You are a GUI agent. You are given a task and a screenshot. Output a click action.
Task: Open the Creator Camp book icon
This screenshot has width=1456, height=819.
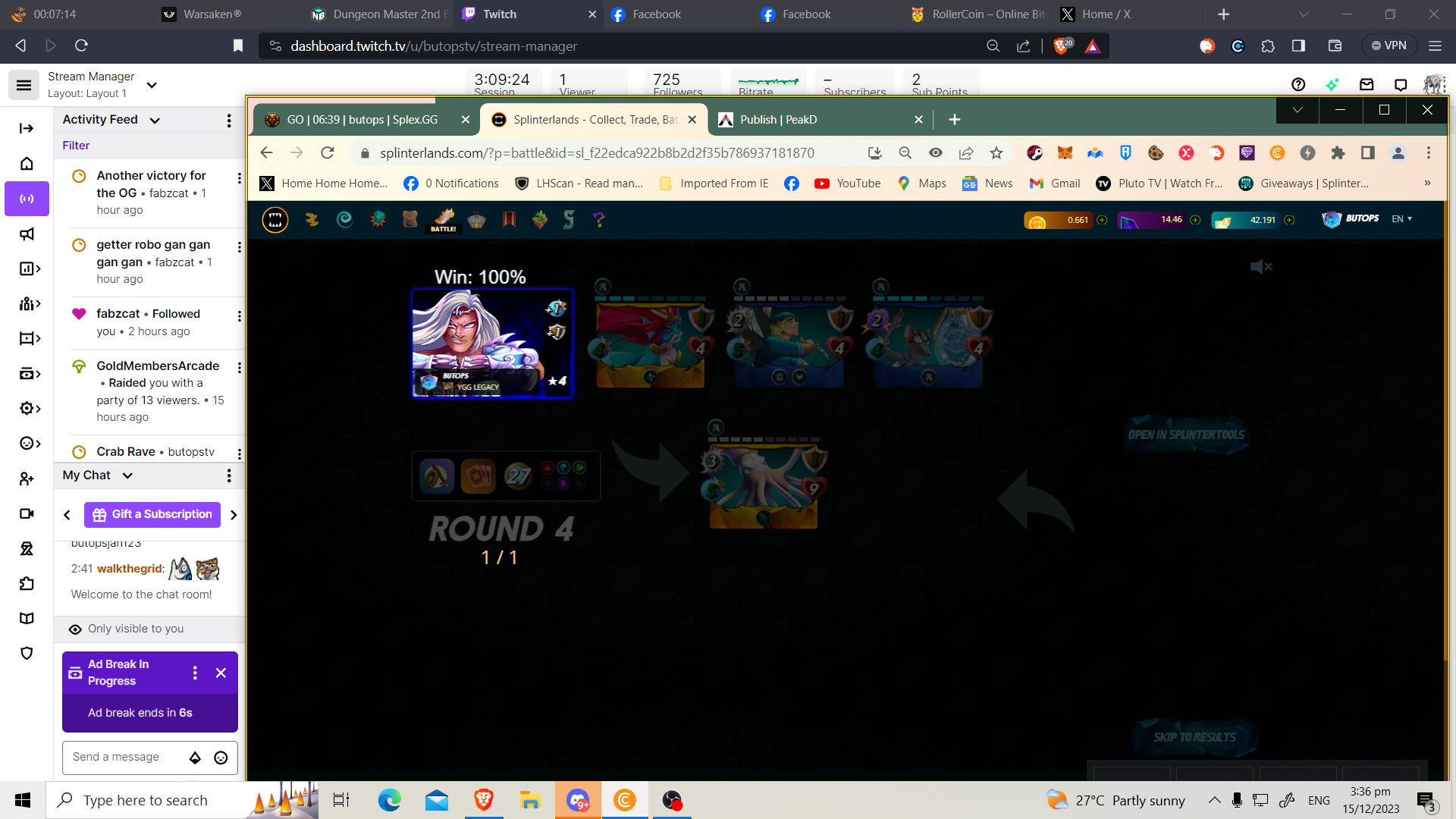(27, 618)
